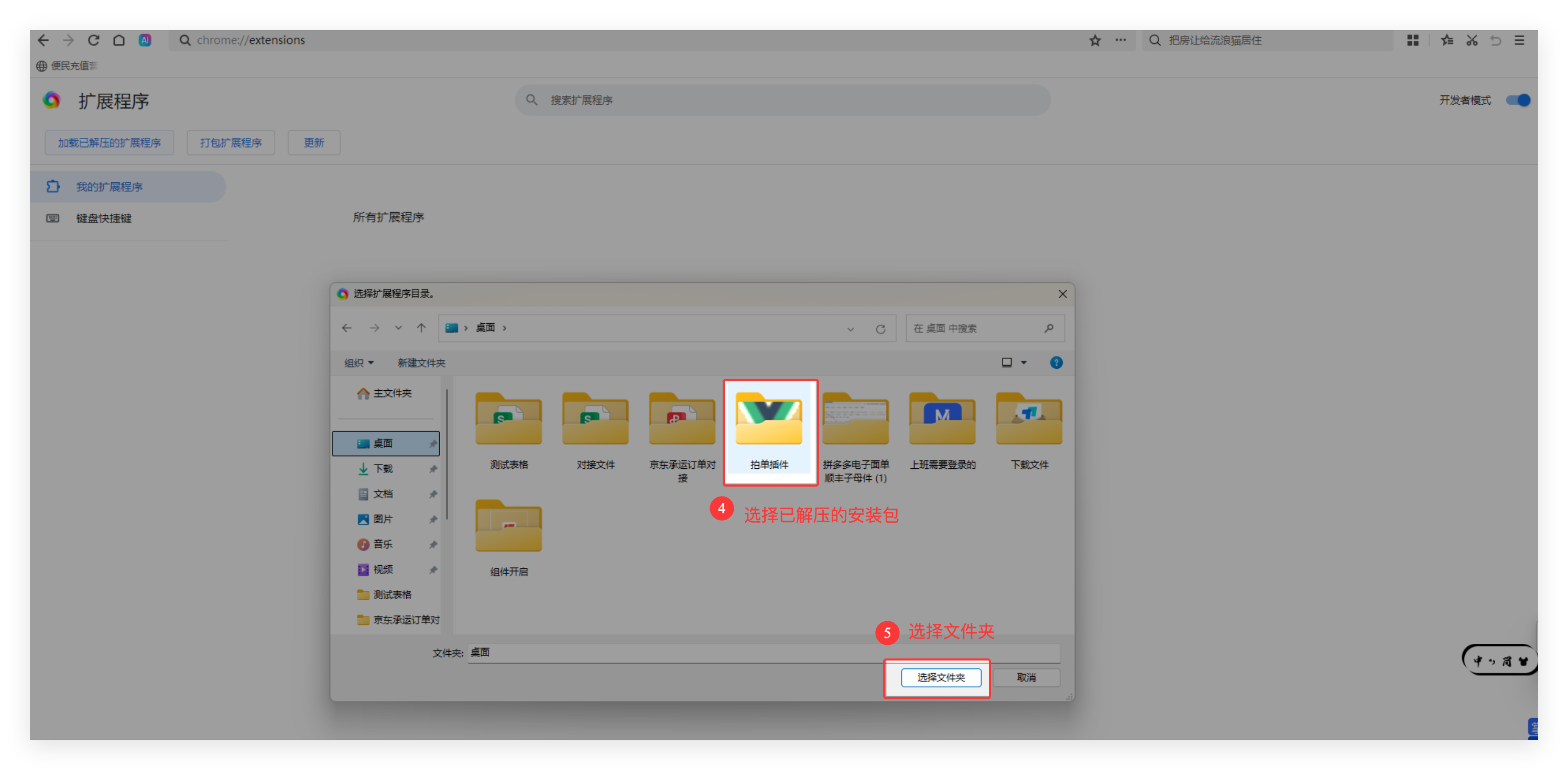Screen dimensions: 1568x770
Task: Click the dialog's up-directory arrow
Action: click(421, 328)
